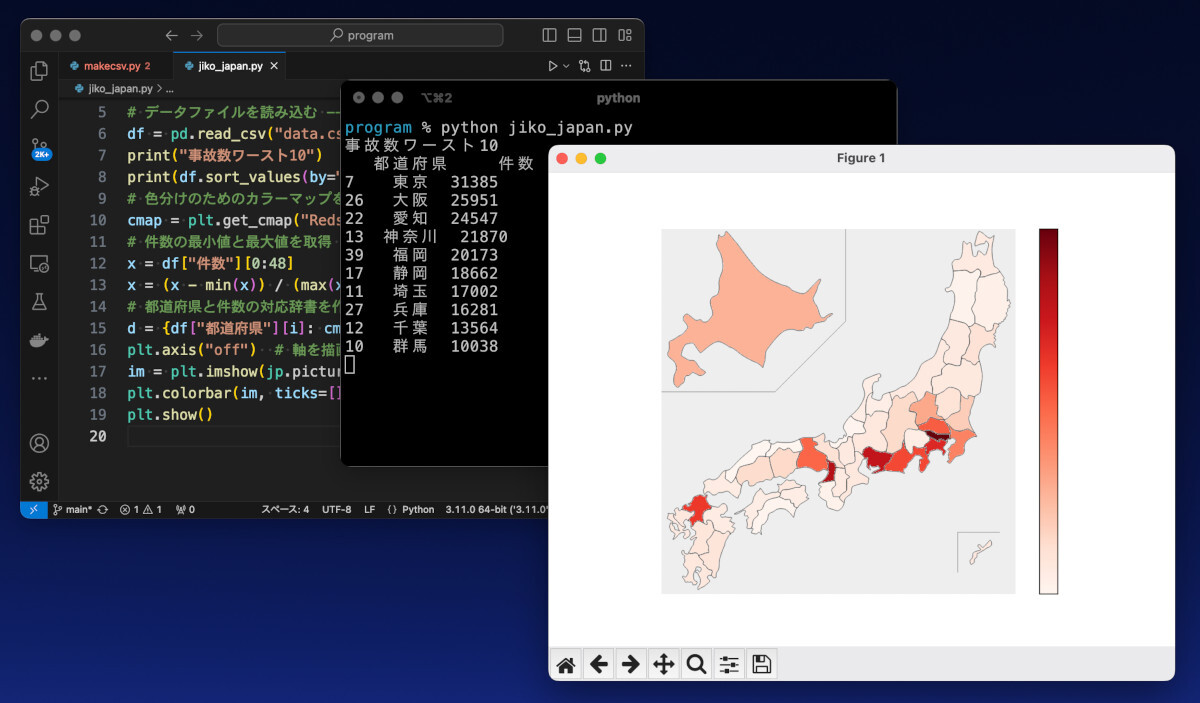The image size is (1200, 703).
Task: Click the matplotlib Home reset view icon
Action: [x=566, y=664]
